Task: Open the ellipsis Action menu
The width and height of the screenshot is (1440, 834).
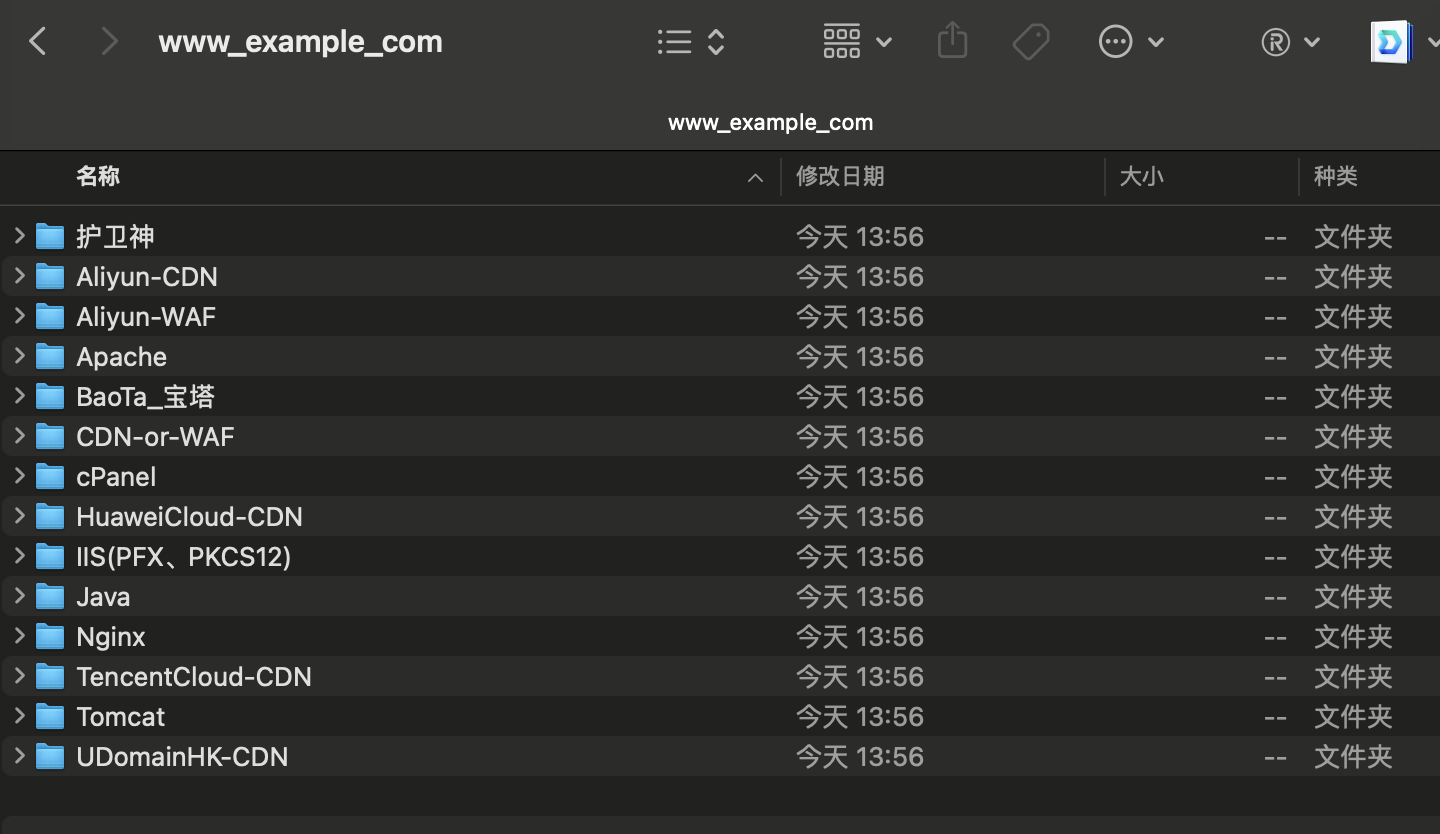Action: click(x=1130, y=42)
